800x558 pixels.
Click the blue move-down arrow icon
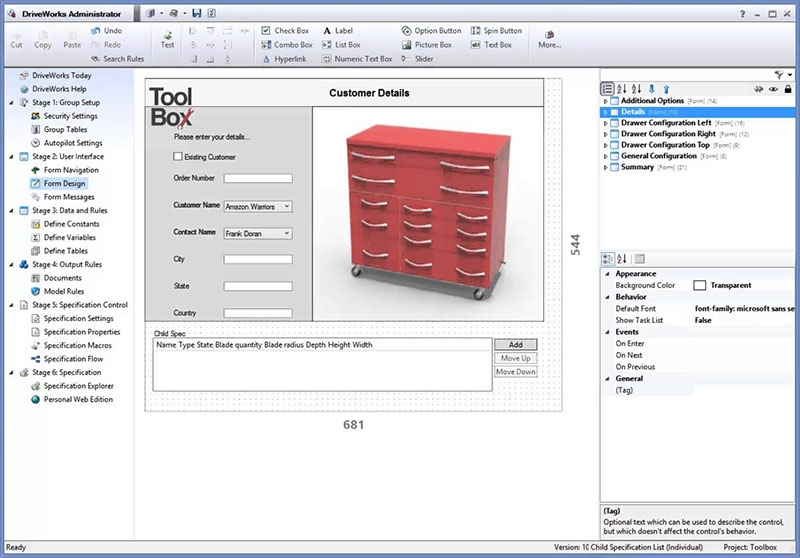coord(652,89)
